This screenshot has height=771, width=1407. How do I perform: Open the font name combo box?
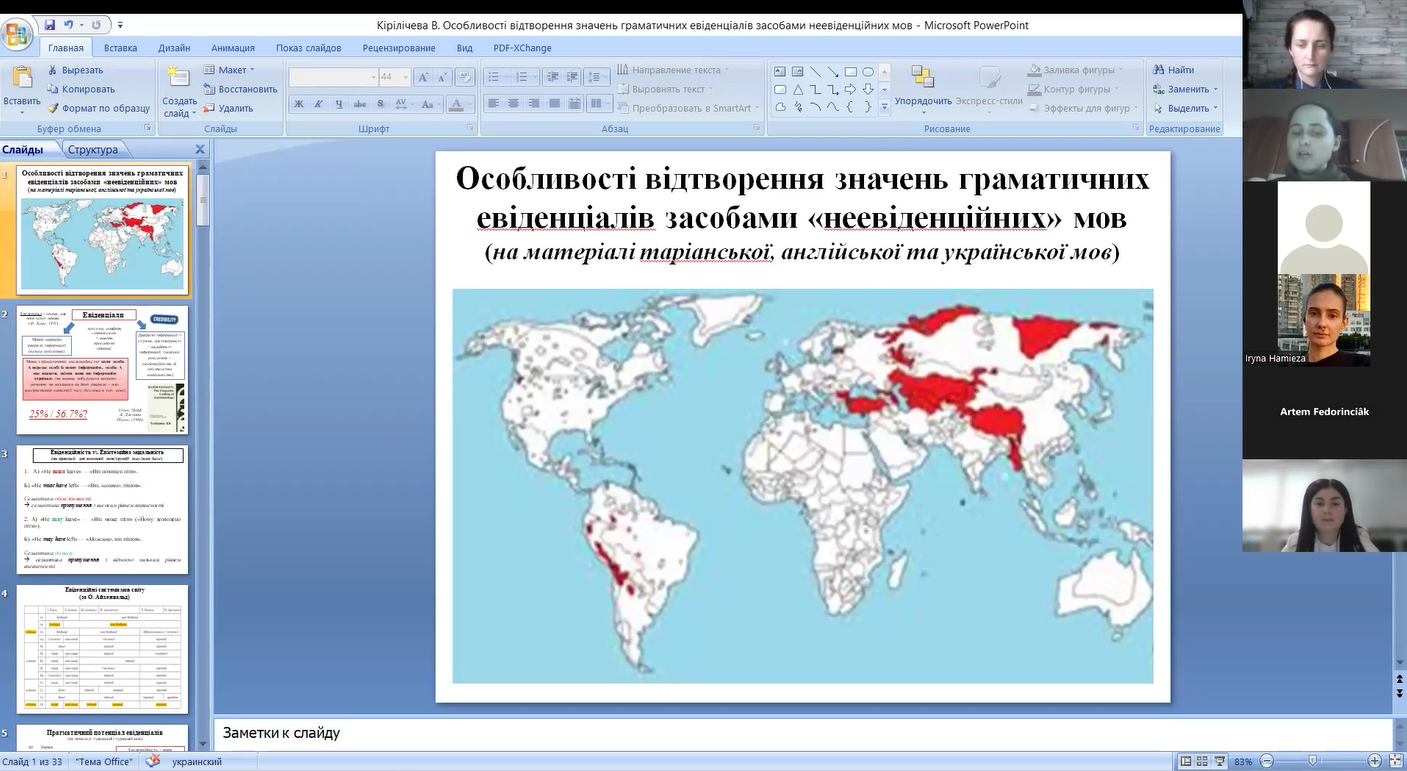tap(333, 77)
